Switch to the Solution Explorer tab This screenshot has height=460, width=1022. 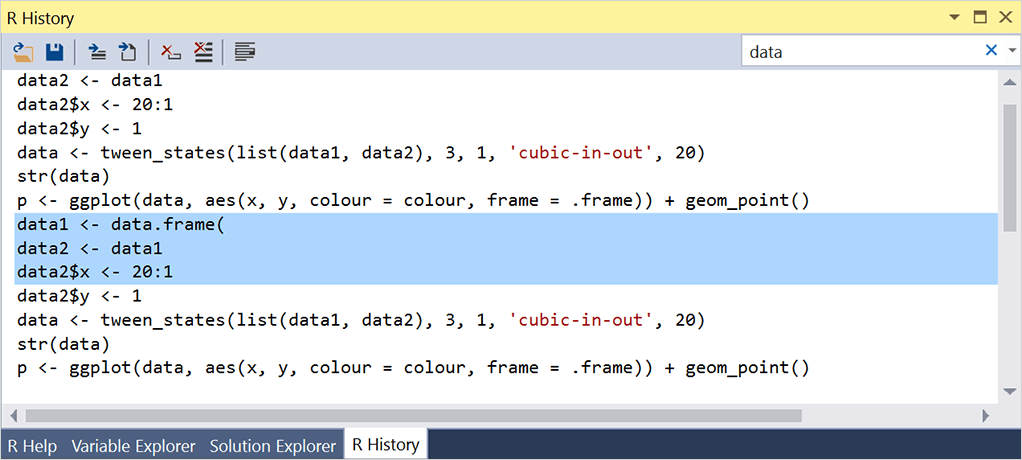click(272, 446)
